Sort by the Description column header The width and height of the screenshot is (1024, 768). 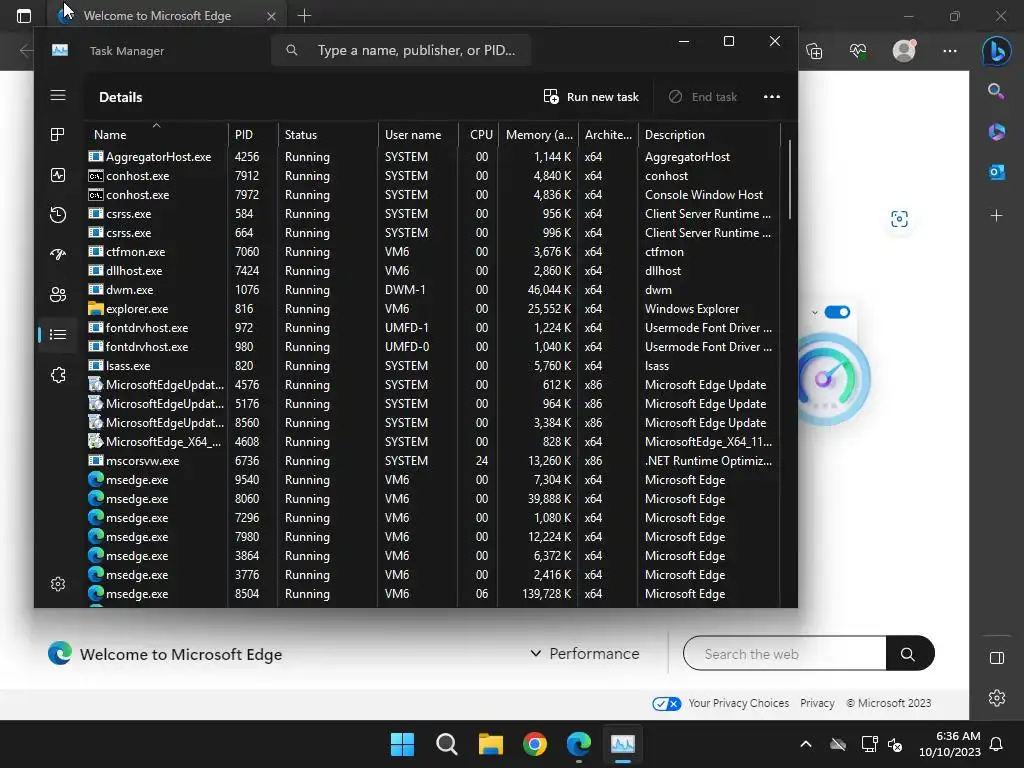click(x=709, y=135)
